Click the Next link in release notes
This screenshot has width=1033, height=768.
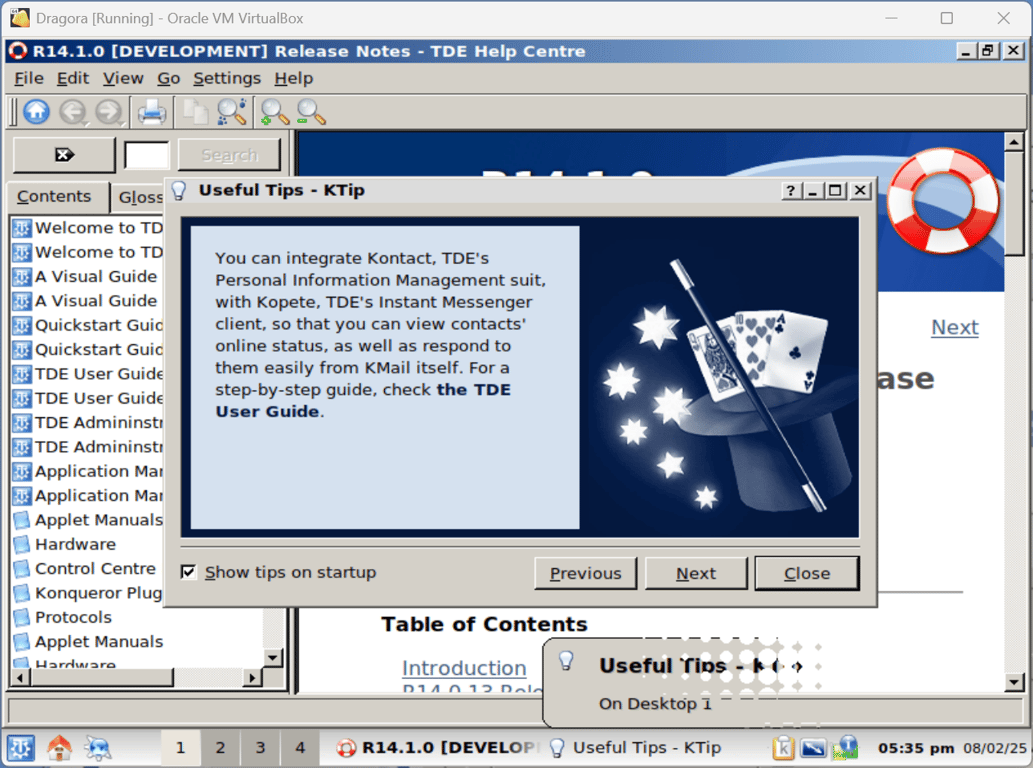click(x=955, y=327)
